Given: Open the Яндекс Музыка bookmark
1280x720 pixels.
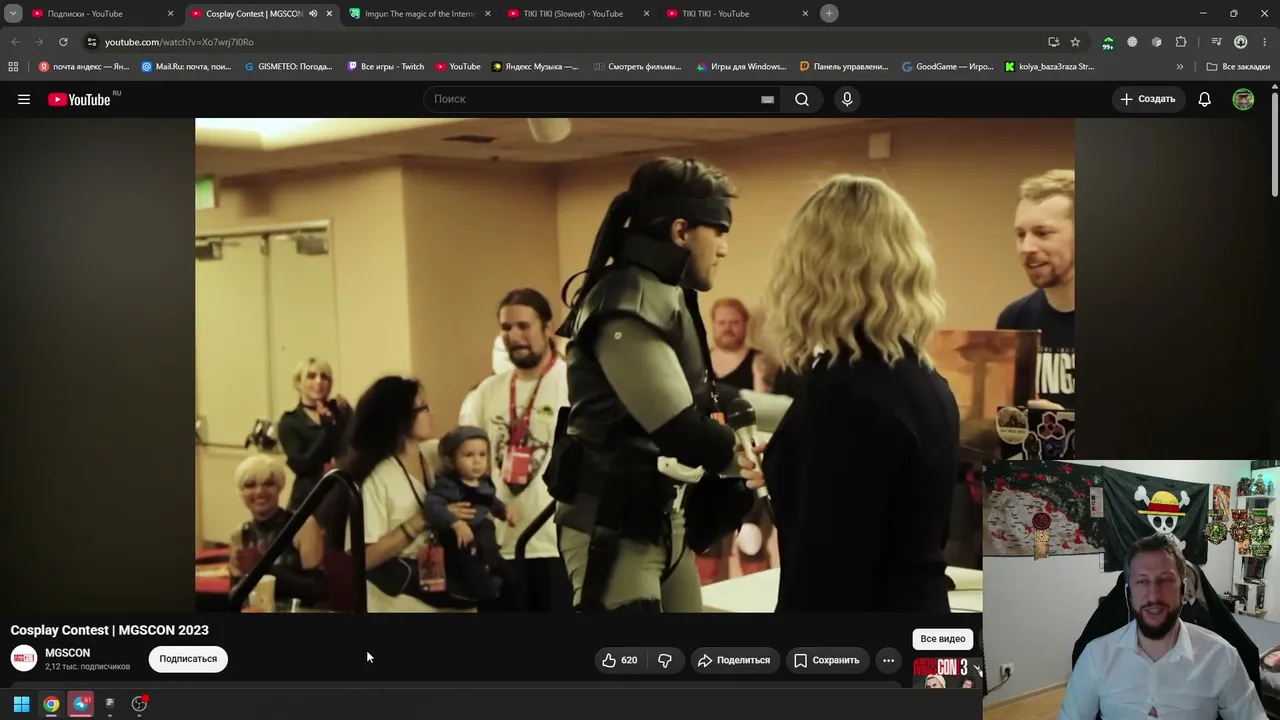Looking at the screenshot, I should [535, 67].
